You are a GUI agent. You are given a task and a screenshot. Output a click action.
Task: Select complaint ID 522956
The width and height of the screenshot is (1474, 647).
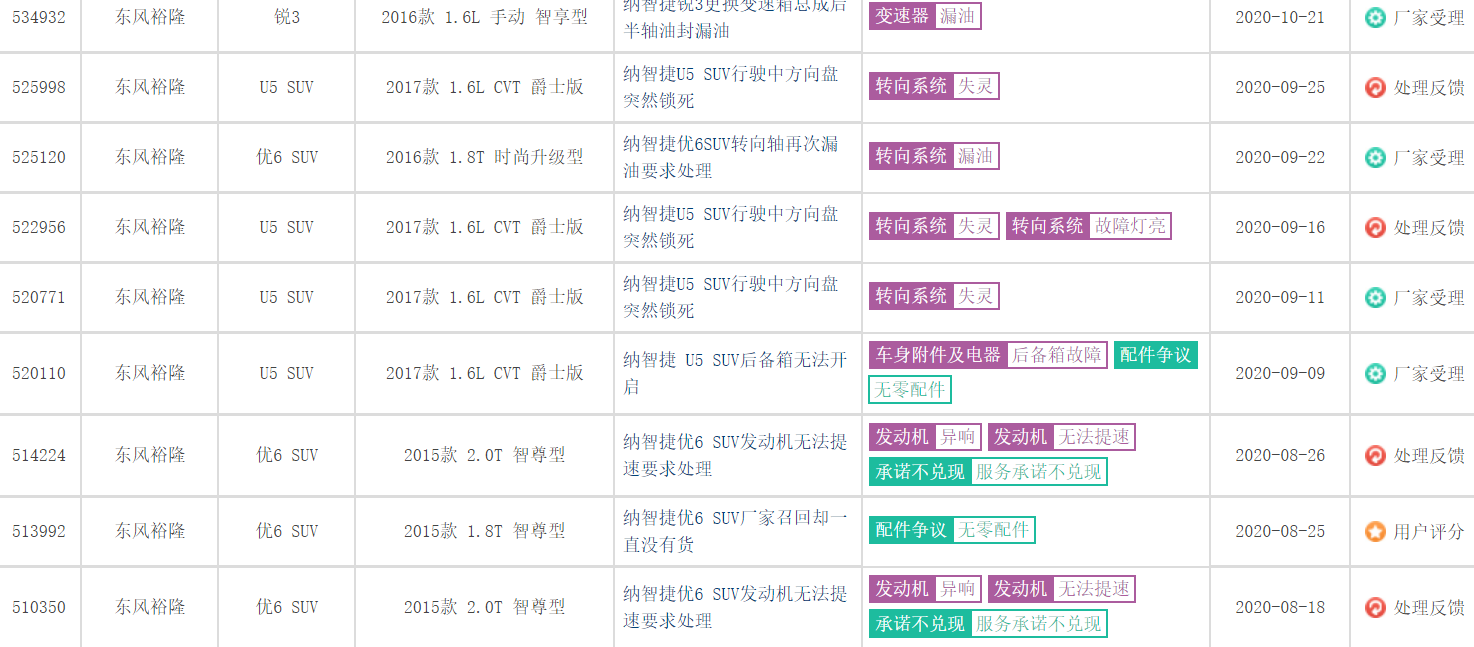pyautogui.click(x=39, y=228)
